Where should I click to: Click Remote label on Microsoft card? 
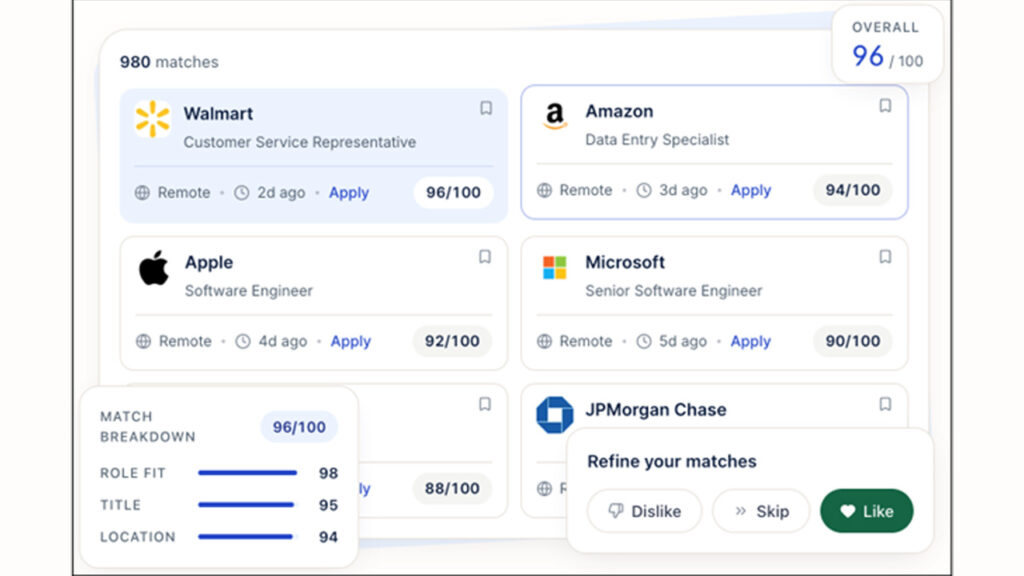(586, 341)
